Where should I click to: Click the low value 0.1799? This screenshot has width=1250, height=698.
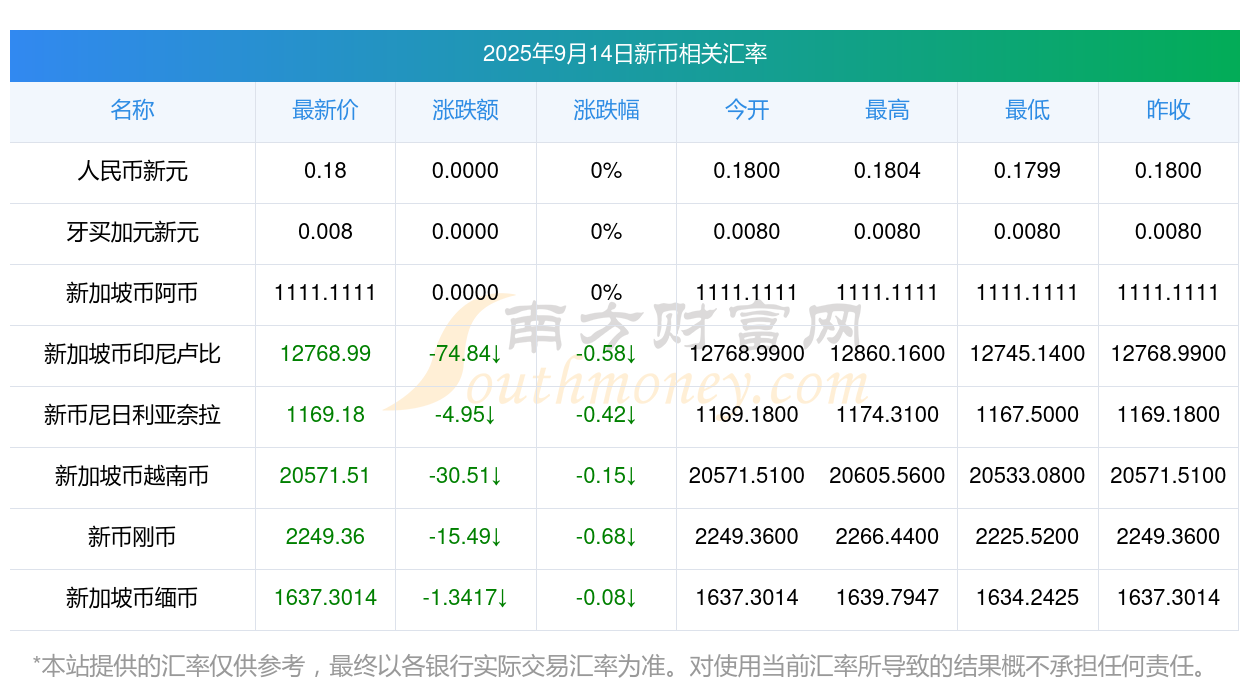pos(1028,171)
